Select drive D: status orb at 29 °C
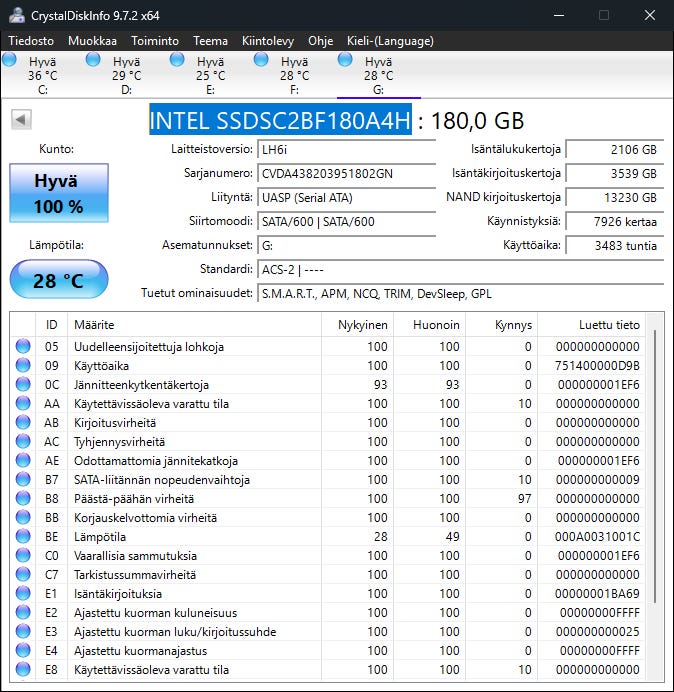This screenshot has width=674, height=692. coord(94,60)
